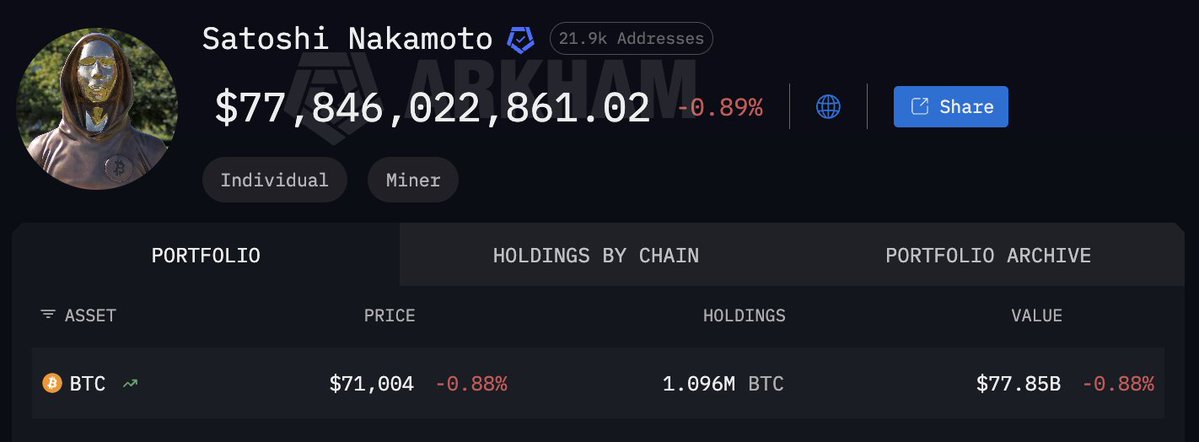Click the 1.096M BTC holdings amount
The image size is (1199, 442).
(723, 383)
